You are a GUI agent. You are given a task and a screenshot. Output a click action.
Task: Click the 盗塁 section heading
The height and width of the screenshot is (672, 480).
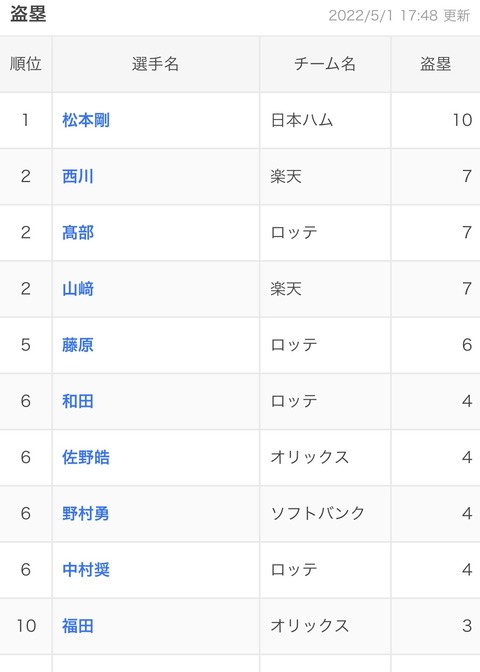pos(28,14)
